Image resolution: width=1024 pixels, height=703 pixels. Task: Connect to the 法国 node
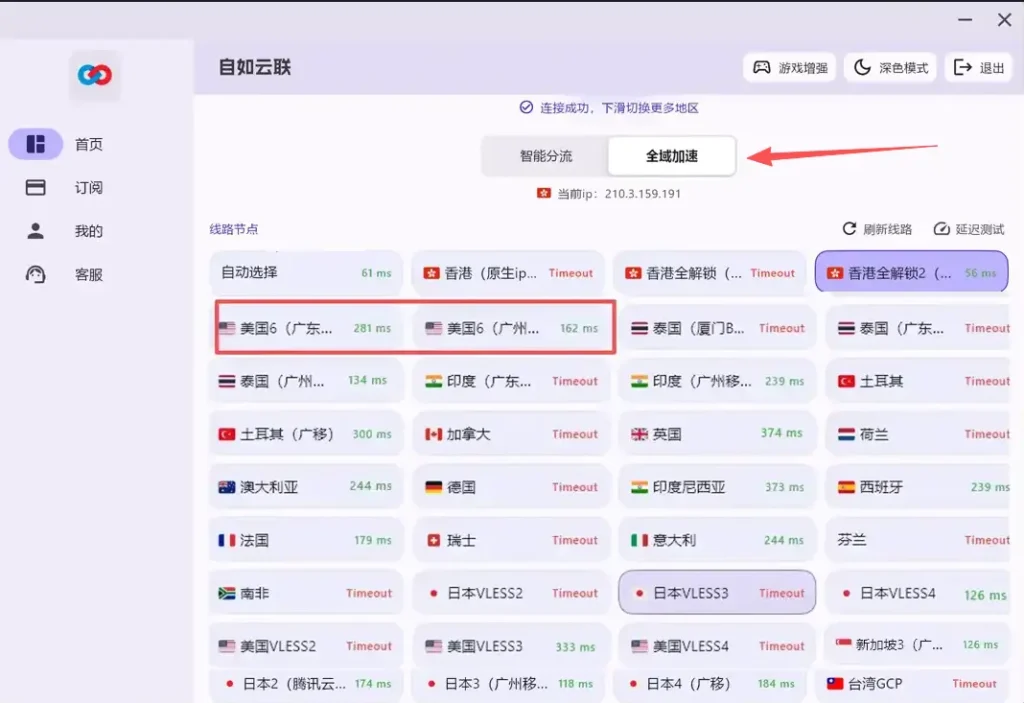(x=305, y=539)
